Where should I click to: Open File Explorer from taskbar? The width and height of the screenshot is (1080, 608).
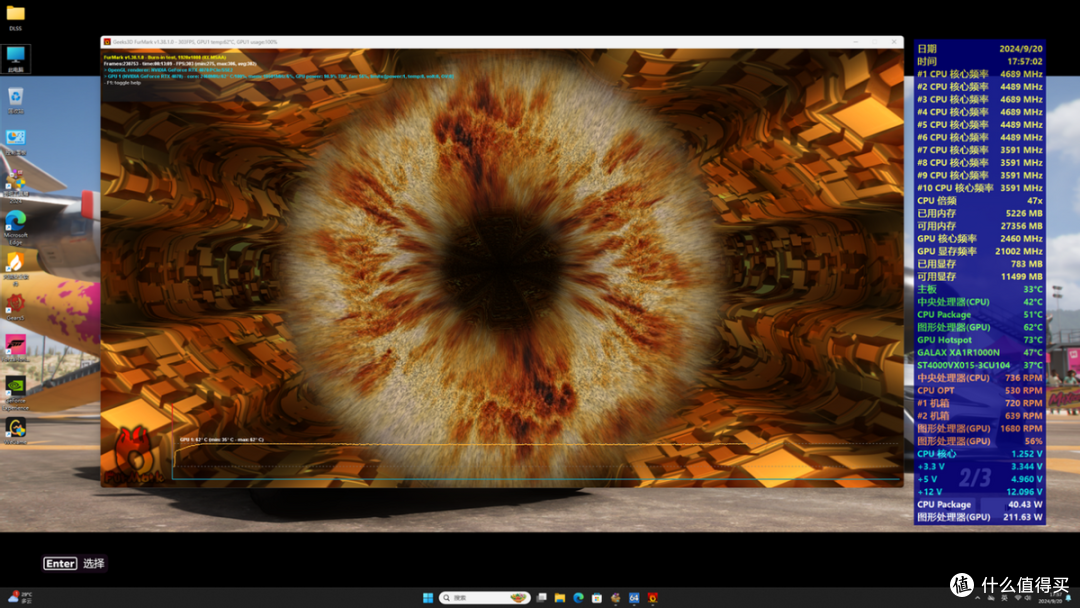[x=559, y=598]
